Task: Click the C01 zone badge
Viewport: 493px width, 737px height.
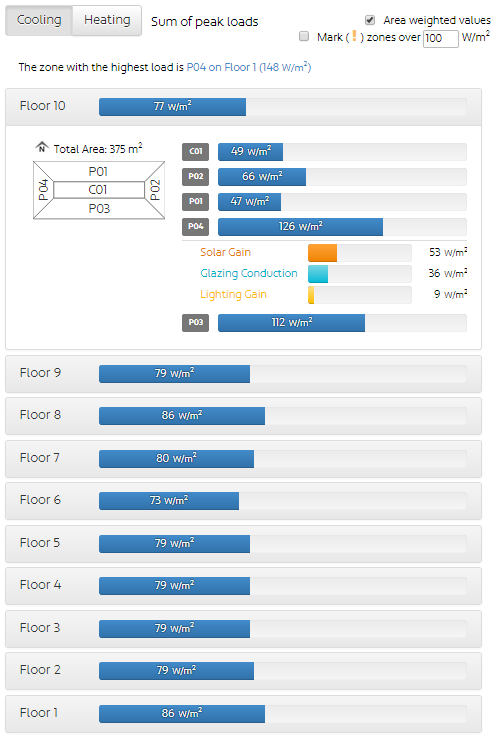Action: click(196, 152)
